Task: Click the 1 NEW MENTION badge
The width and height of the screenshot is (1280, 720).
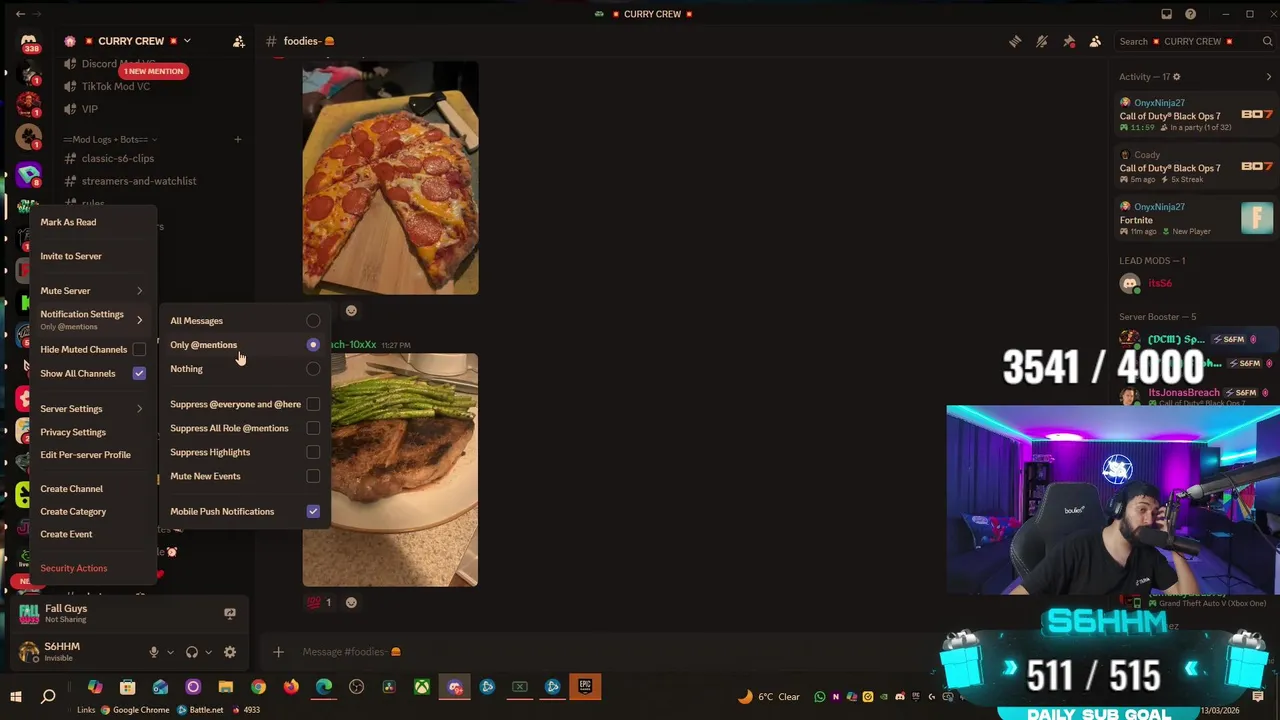Action: pyautogui.click(x=153, y=71)
